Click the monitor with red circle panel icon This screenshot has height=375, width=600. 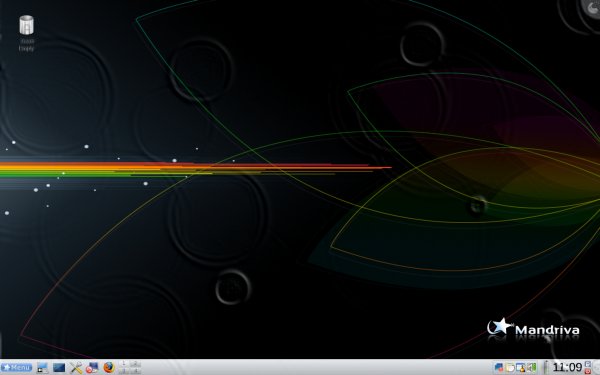coord(92,368)
